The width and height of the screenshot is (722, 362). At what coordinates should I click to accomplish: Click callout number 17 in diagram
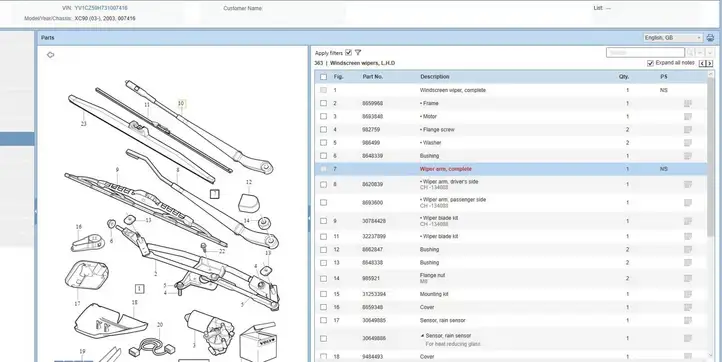tap(77, 304)
